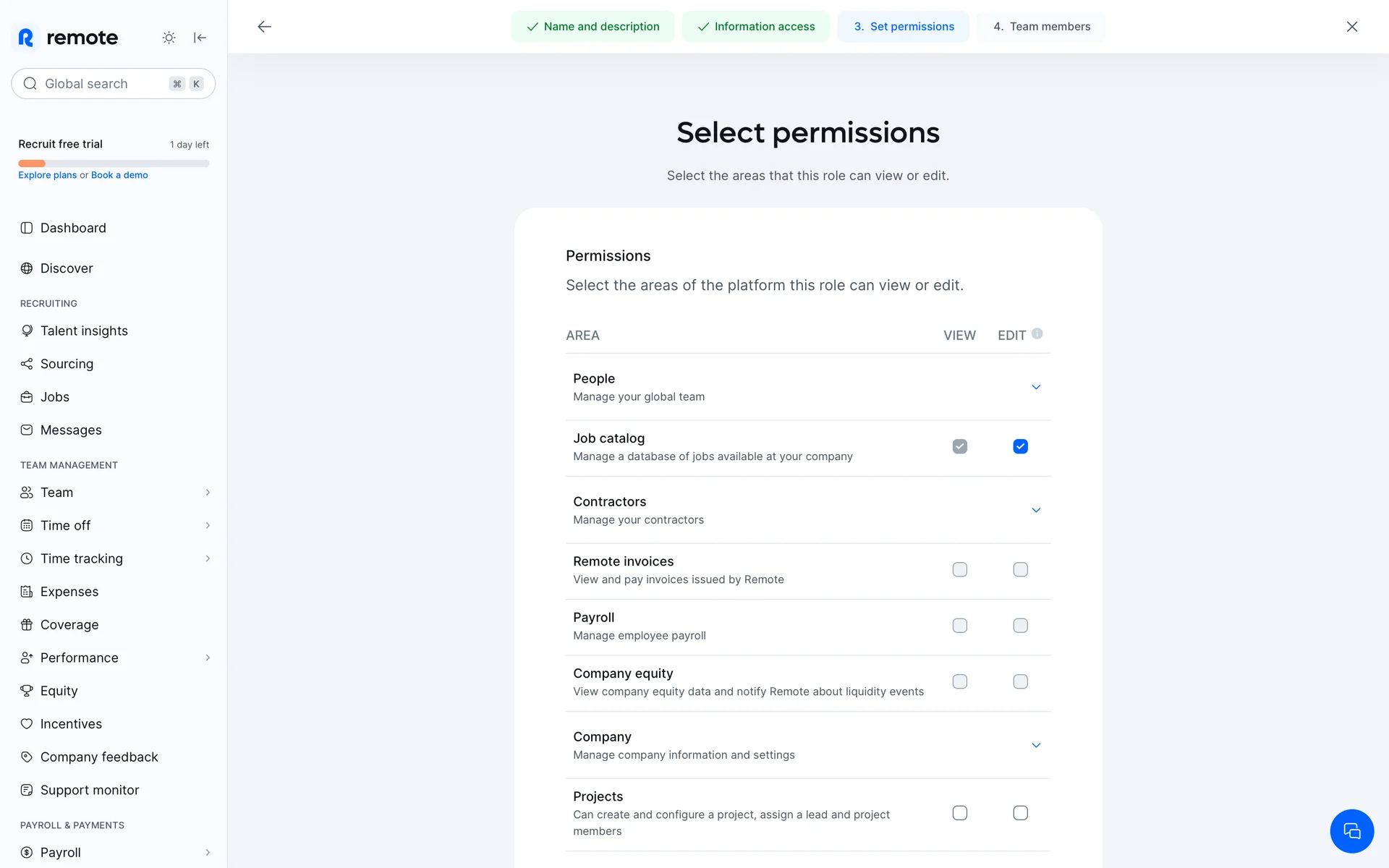This screenshot has height=868, width=1389.
Task: Go to Team members step tab
Action: 1041,27
